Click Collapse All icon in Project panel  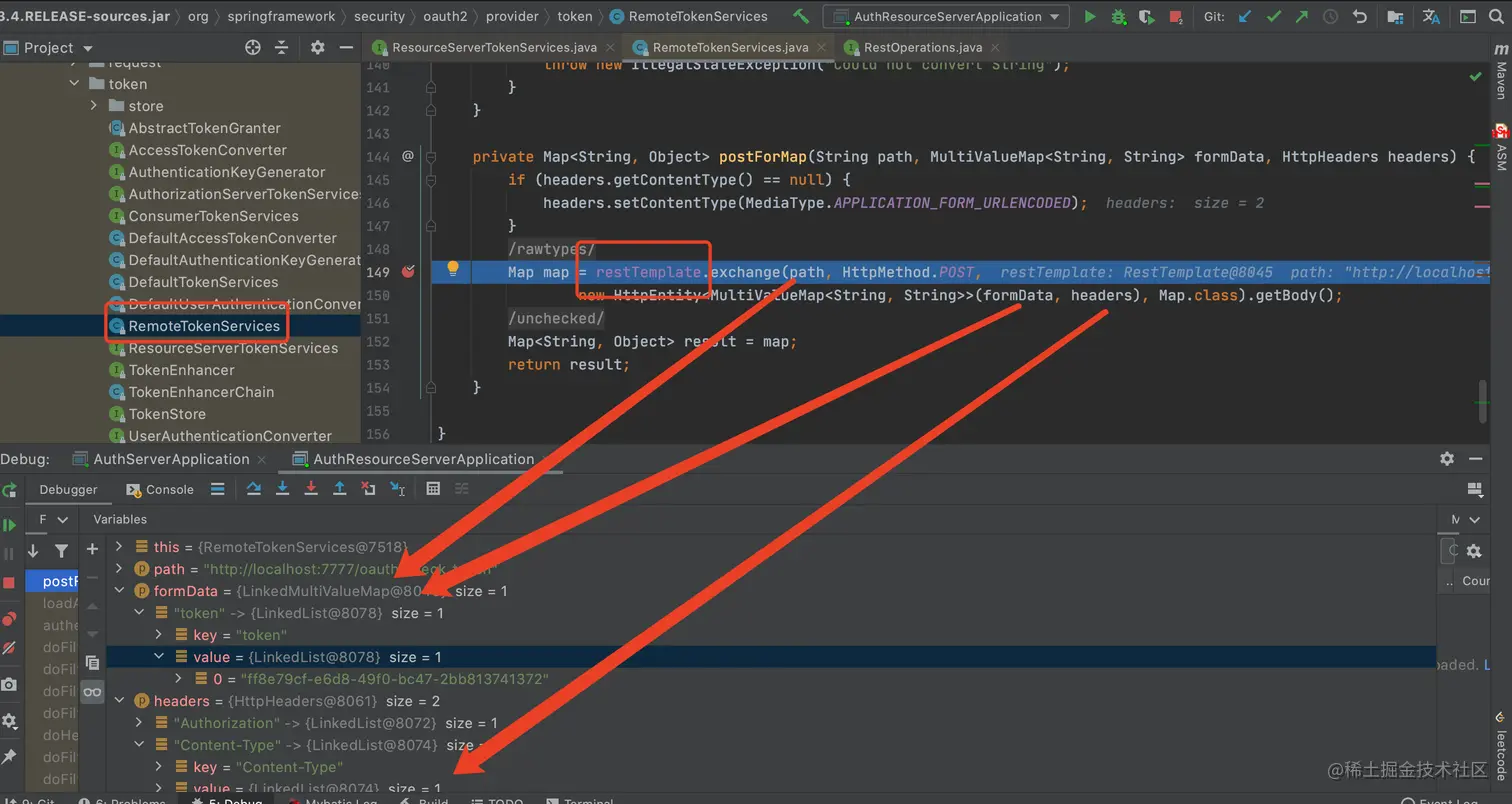click(282, 47)
